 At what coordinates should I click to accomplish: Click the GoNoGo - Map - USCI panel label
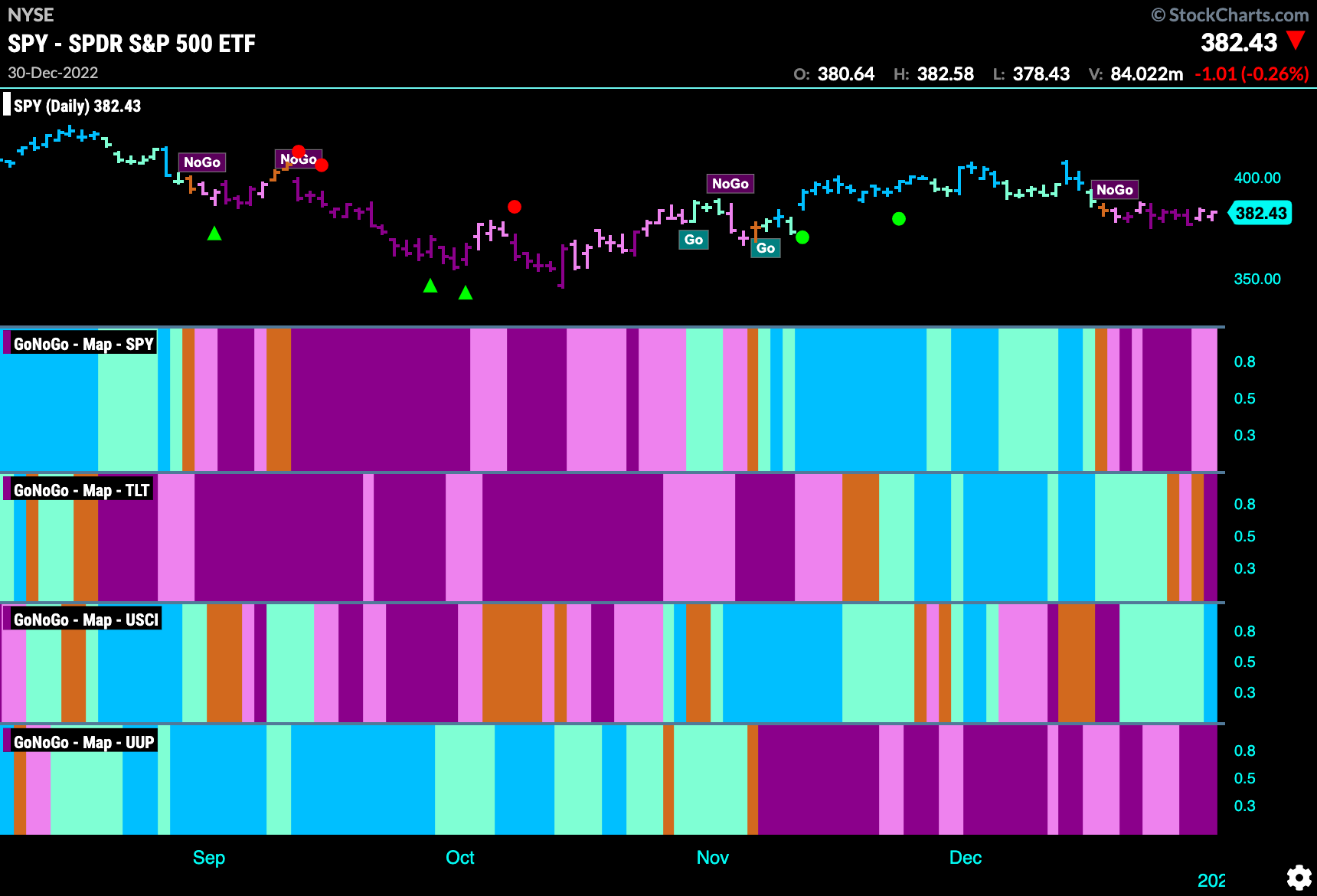[86, 620]
